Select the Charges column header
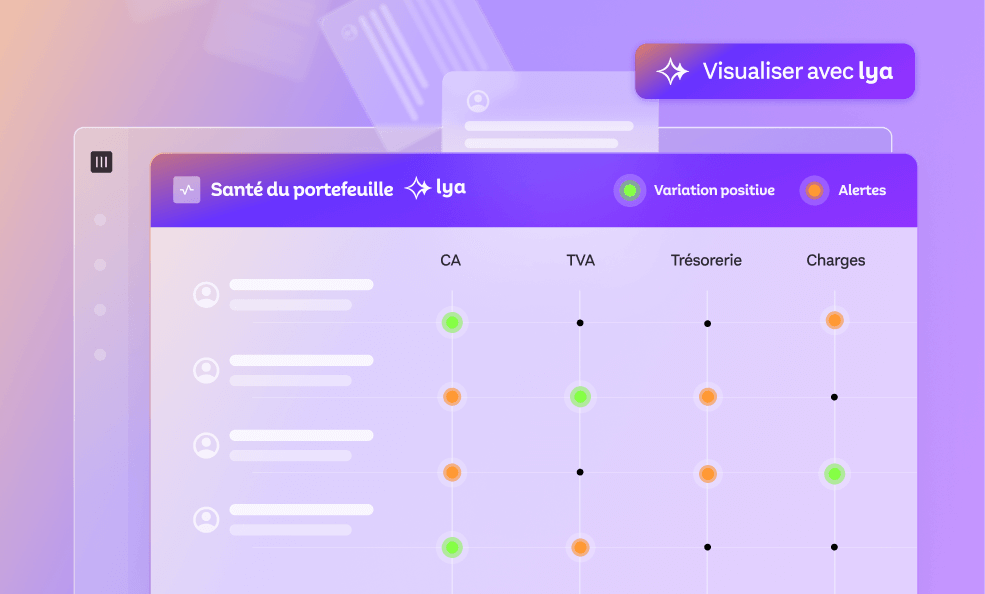The image size is (985, 594). (835, 260)
